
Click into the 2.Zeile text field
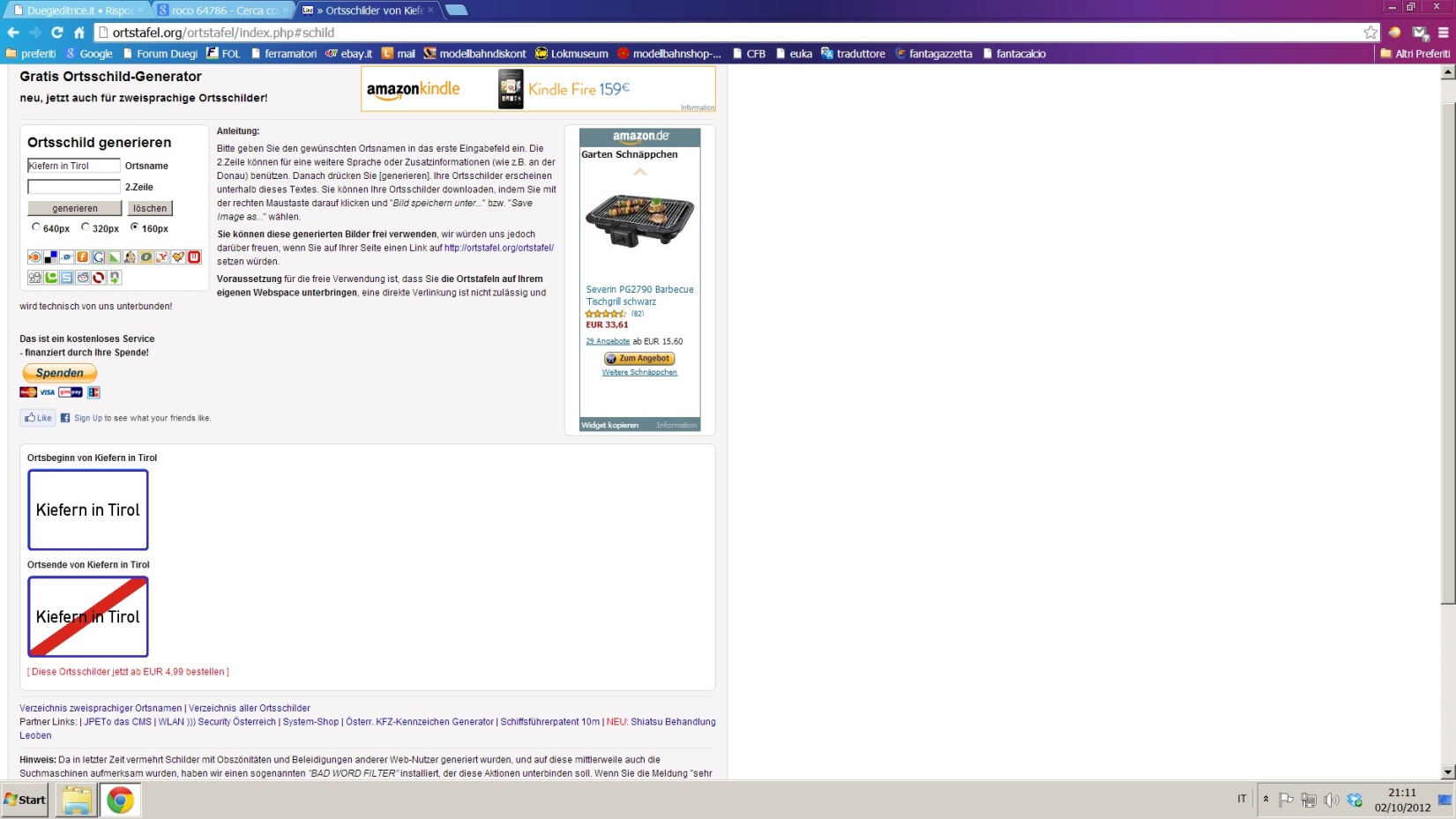(x=73, y=187)
